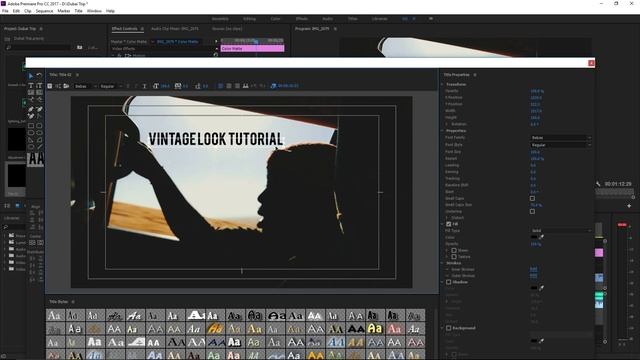Click the Tab Stops icon
Image resolution: width=640 pixels, height=360 pixels.
[246, 86]
